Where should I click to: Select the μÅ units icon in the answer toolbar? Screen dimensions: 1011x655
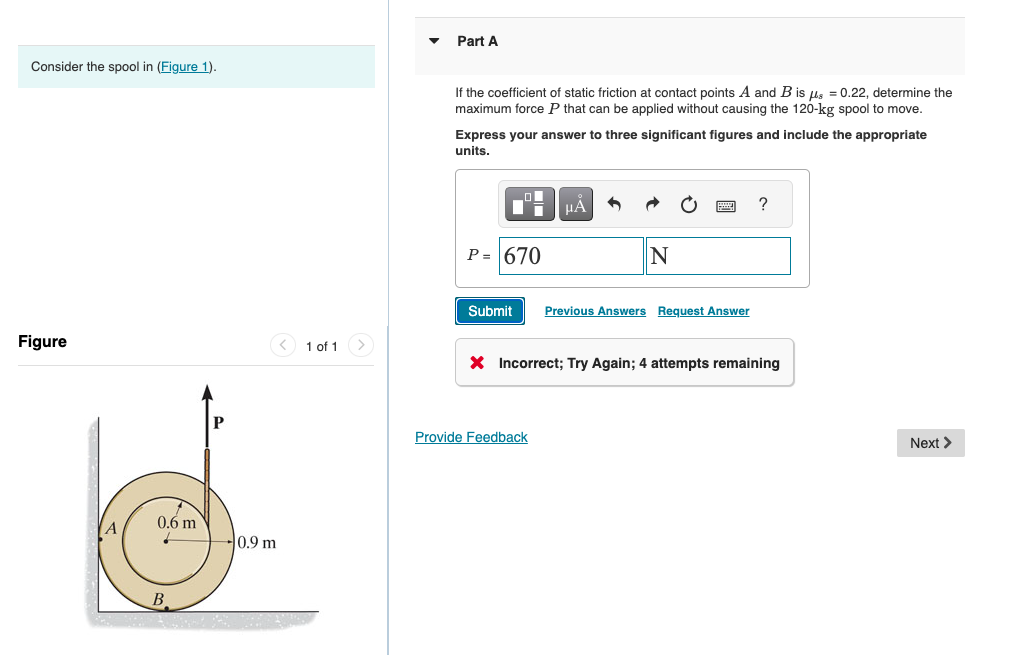coord(574,203)
